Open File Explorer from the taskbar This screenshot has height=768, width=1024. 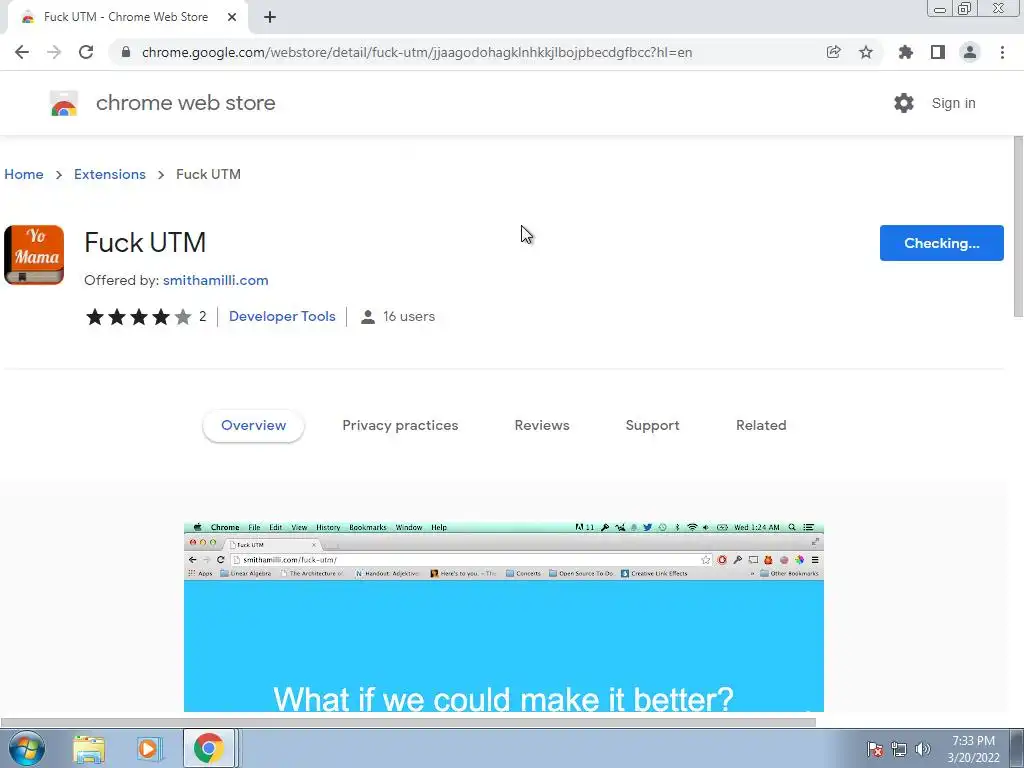click(89, 748)
